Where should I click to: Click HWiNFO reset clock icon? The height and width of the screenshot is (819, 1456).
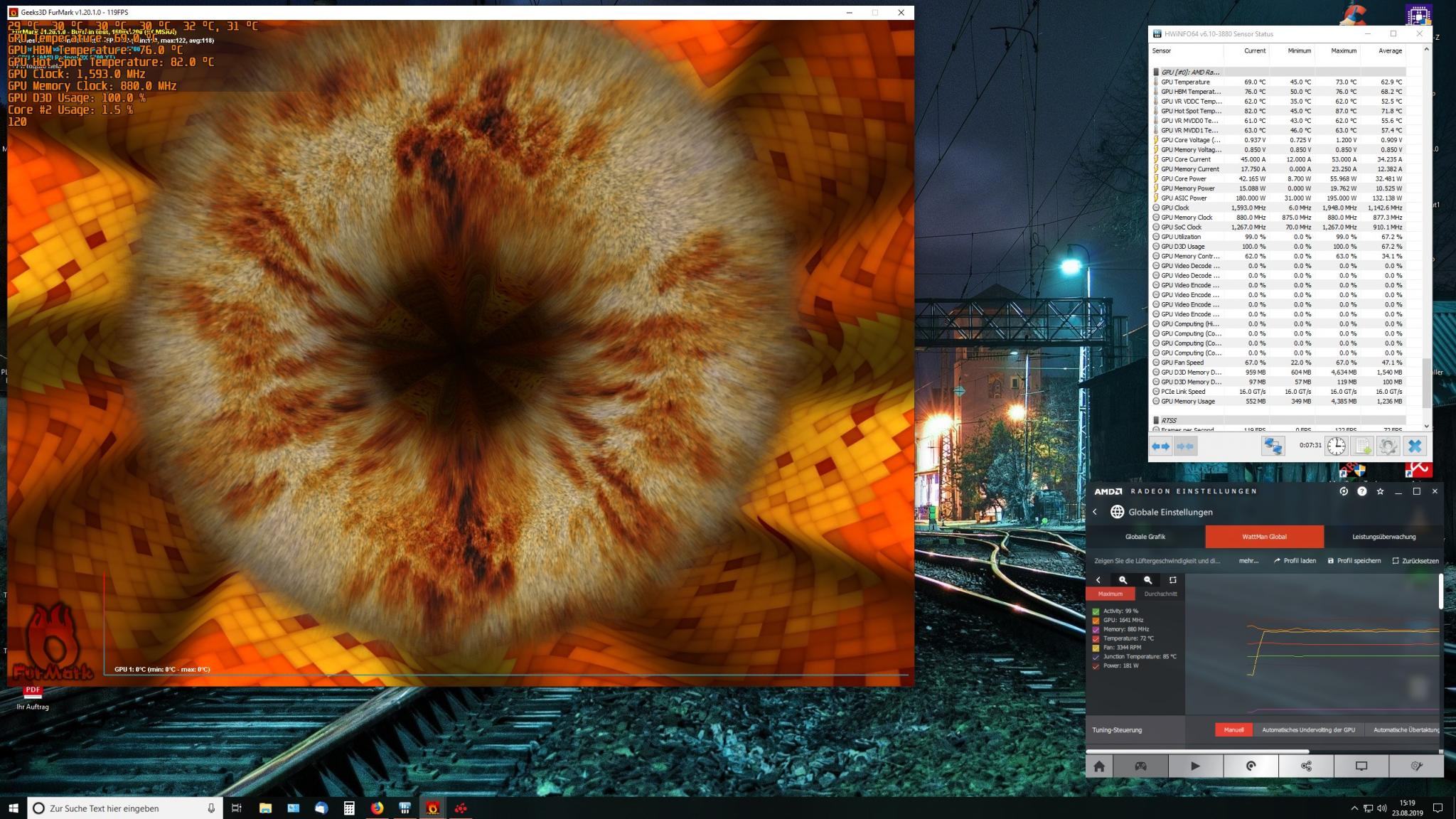coord(1336,446)
